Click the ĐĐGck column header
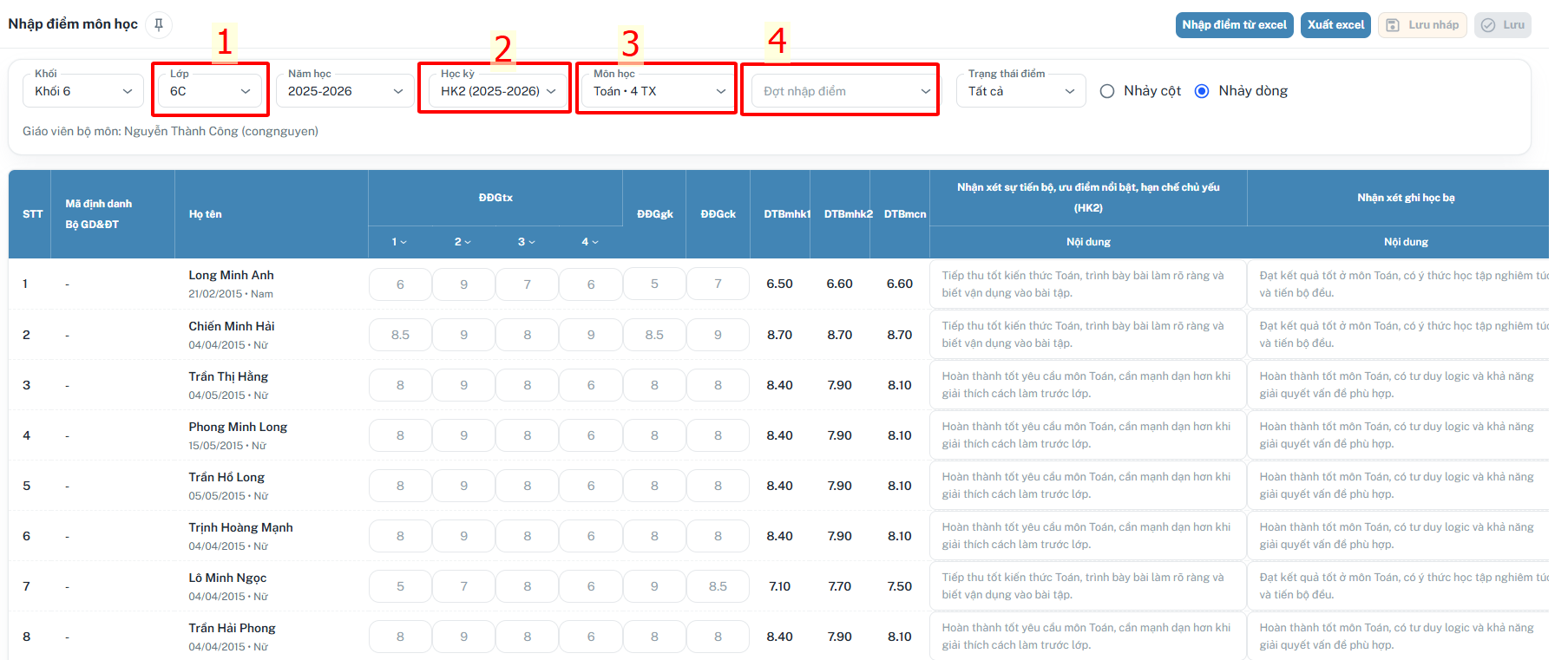The image size is (1568, 660). pyautogui.click(x=718, y=214)
